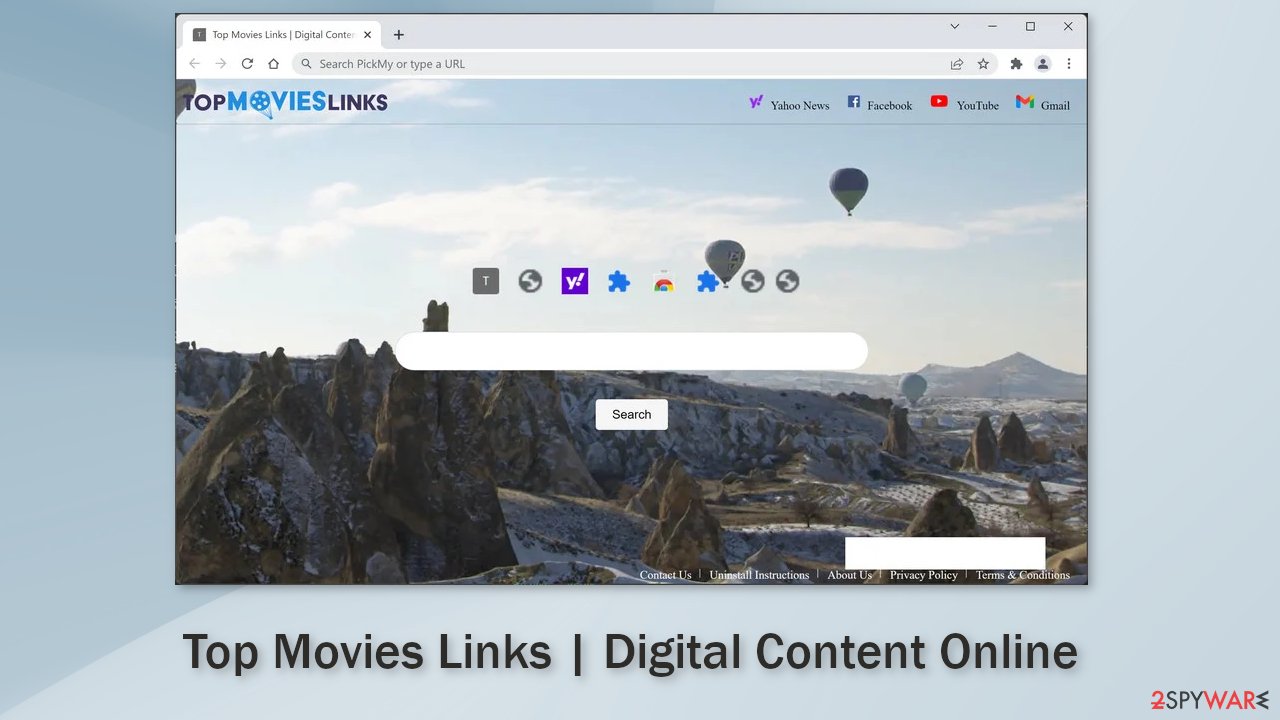Open the Chrome browser quick-link tile
This screenshot has height=720, width=1280.
pyautogui.click(x=663, y=281)
